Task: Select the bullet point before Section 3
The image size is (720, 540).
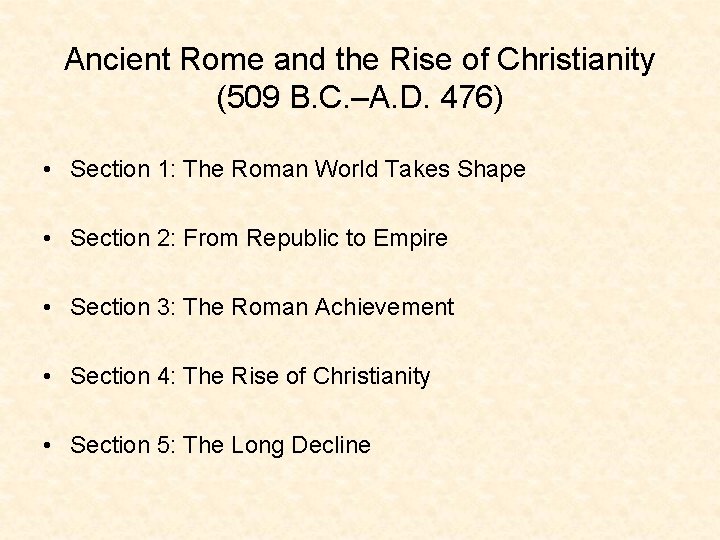Action: point(47,308)
